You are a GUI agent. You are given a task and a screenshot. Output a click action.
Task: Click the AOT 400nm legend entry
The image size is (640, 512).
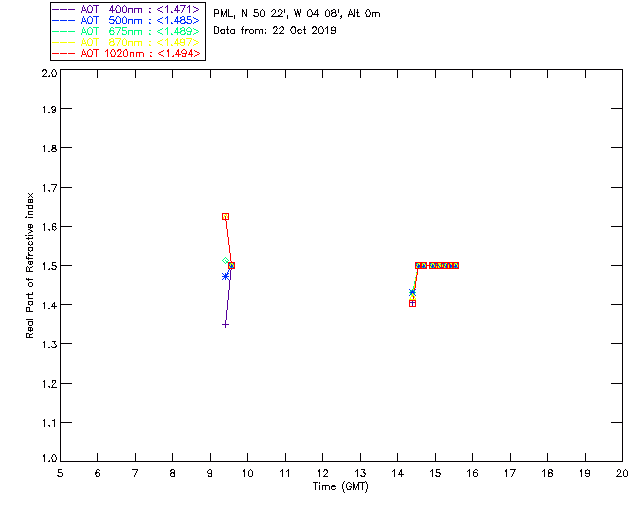click(126, 9)
